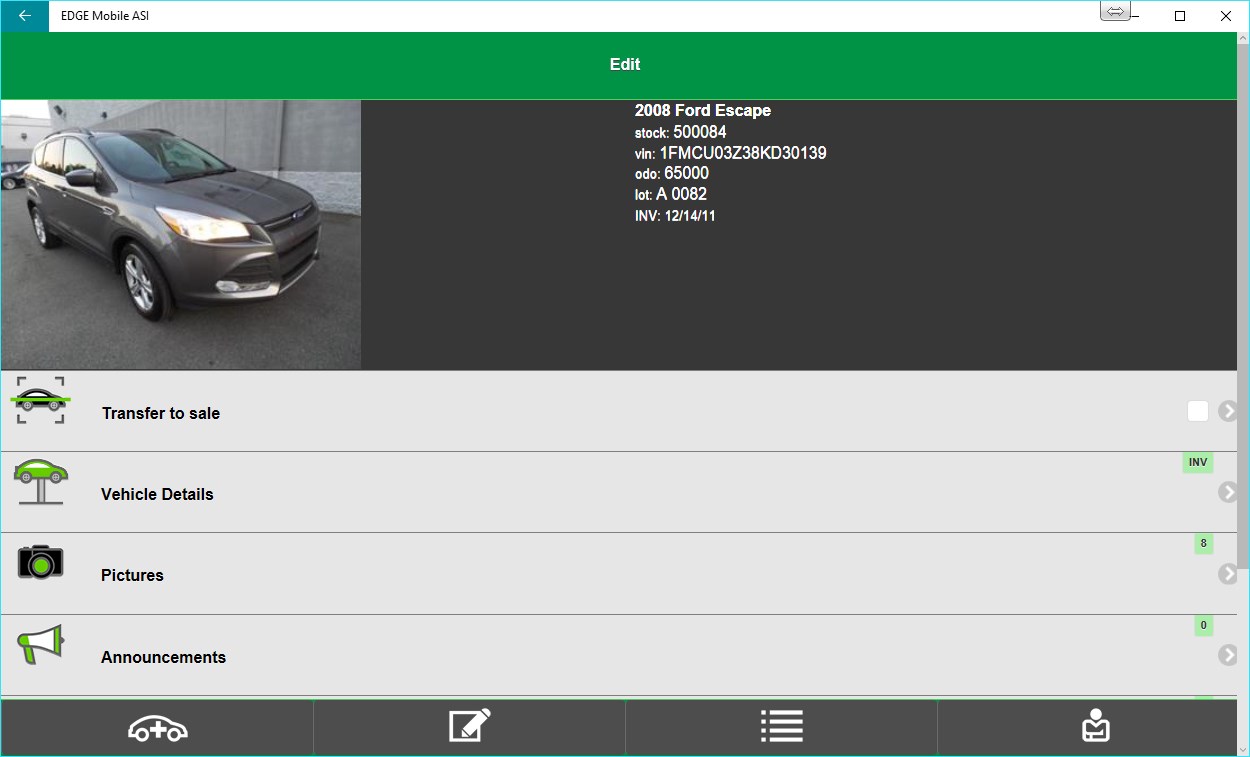The image size is (1250, 757).
Task: Open the Transfer to sale row
Action: click(x=619, y=411)
